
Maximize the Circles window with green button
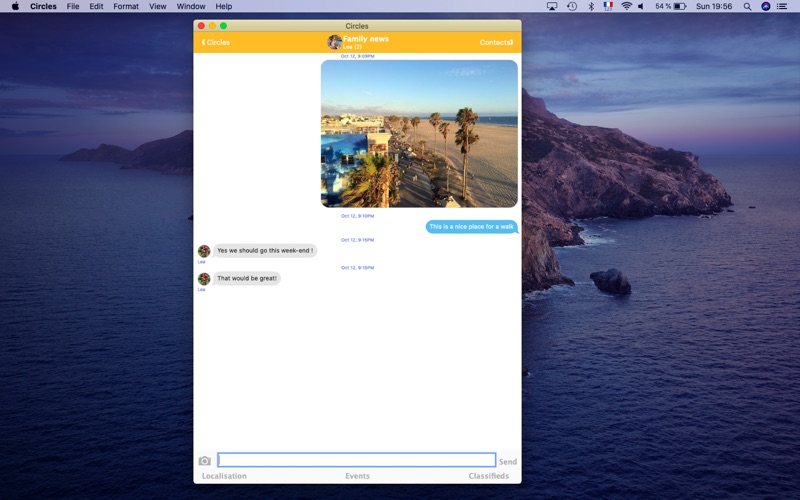[x=223, y=26]
